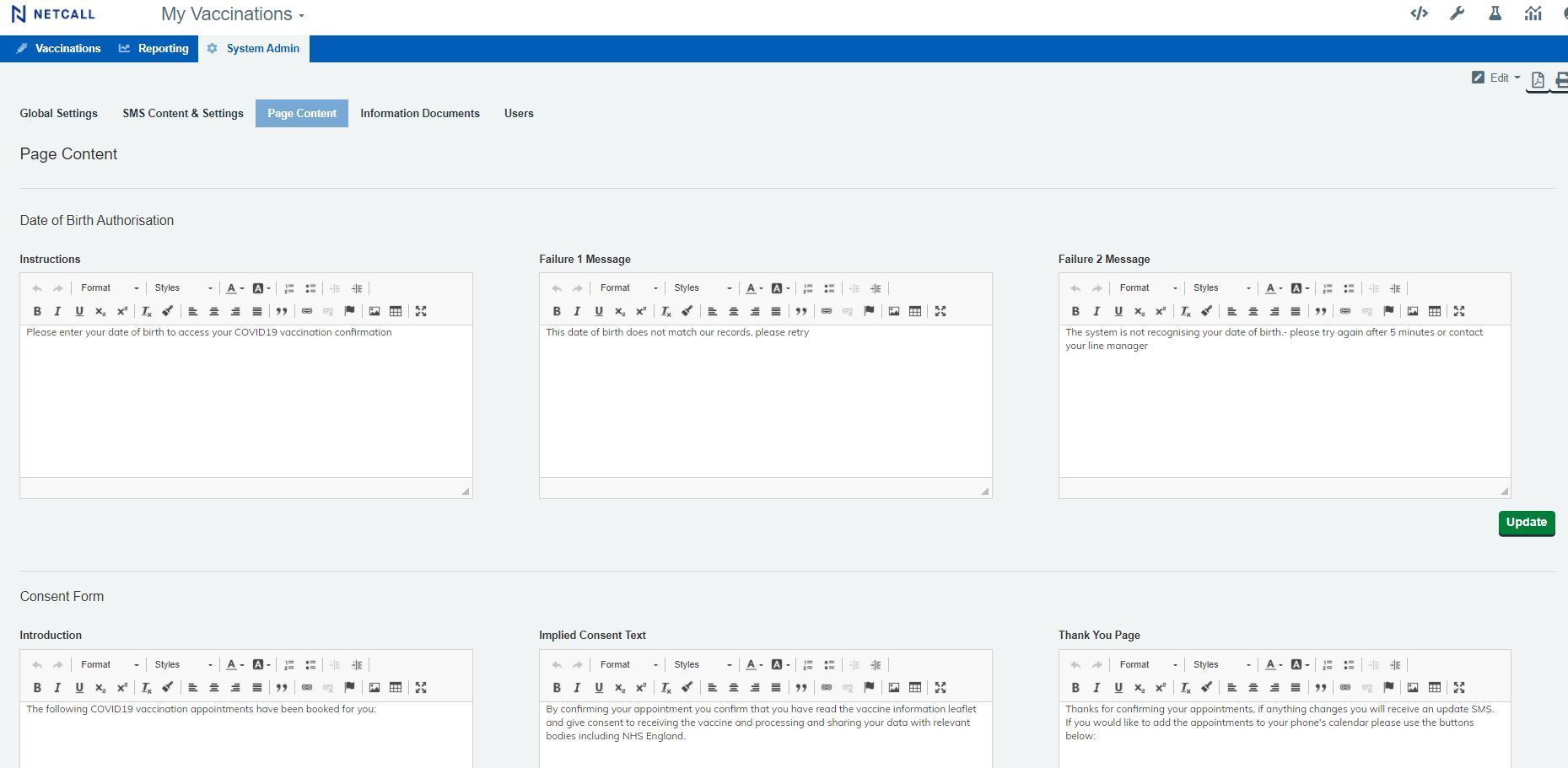Click Italic in the Failure 1 Message editor
This screenshot has width=1568, height=768.
point(578,311)
